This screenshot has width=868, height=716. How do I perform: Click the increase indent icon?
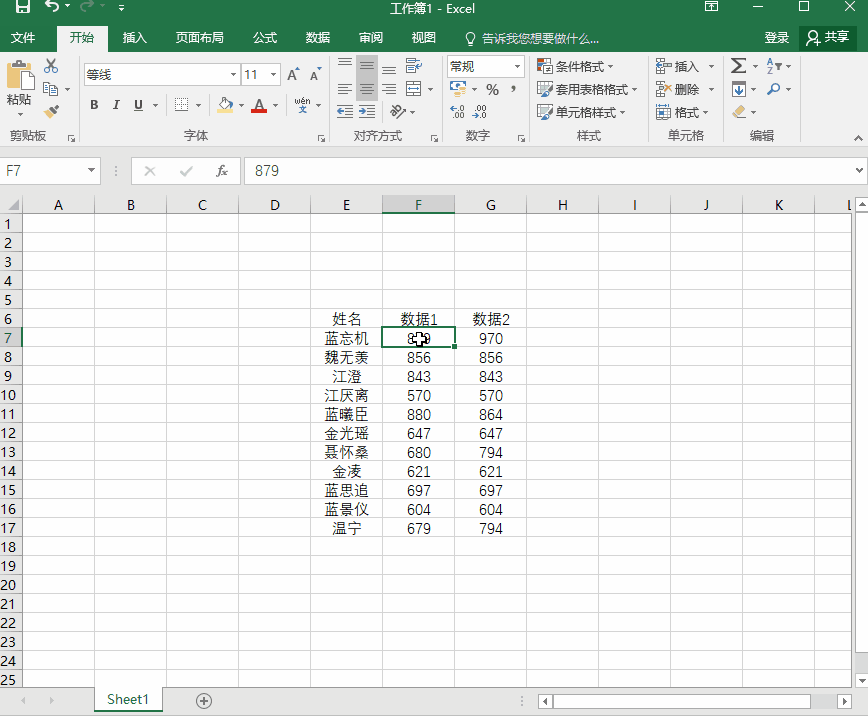pyautogui.click(x=411, y=89)
